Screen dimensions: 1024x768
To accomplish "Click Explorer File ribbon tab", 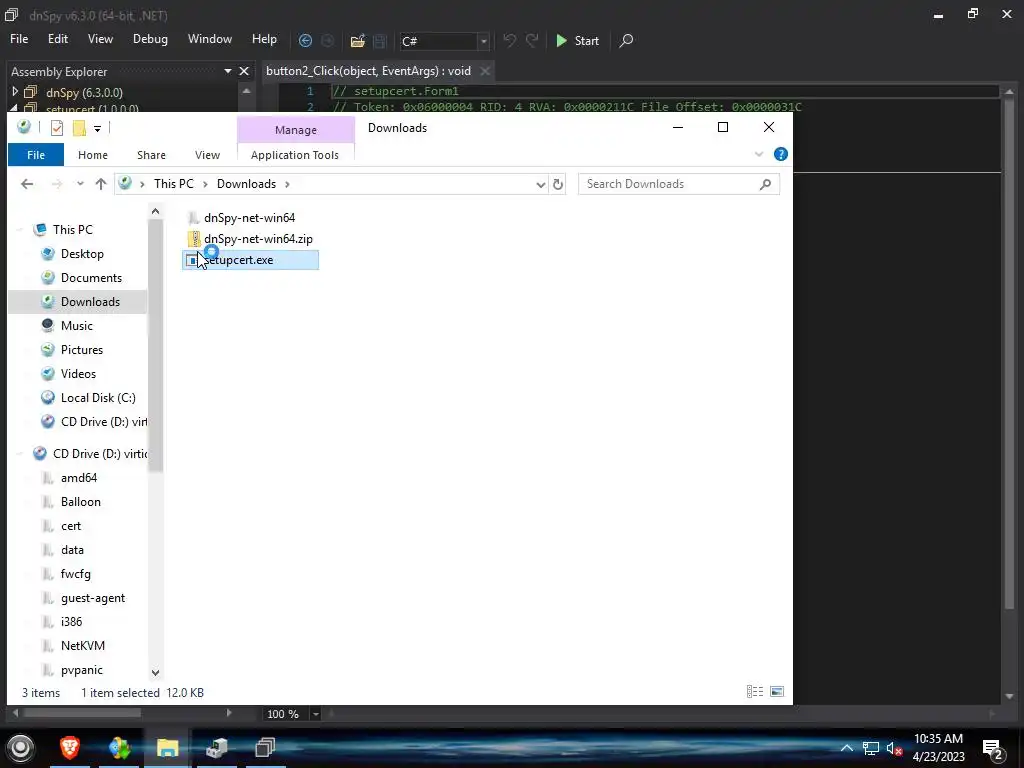I will 36,155.
